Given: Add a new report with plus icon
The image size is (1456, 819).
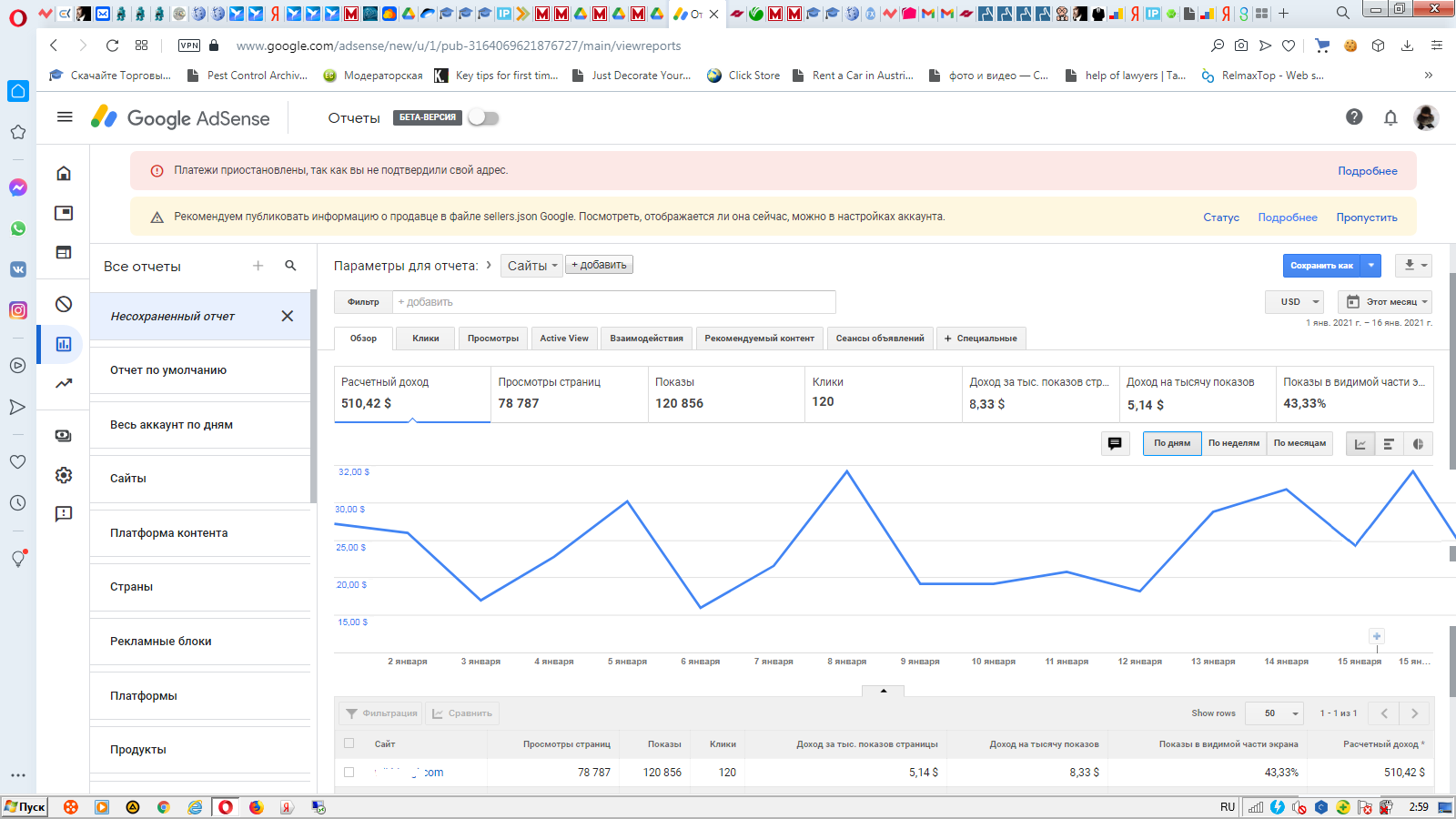Looking at the screenshot, I should pyautogui.click(x=258, y=266).
